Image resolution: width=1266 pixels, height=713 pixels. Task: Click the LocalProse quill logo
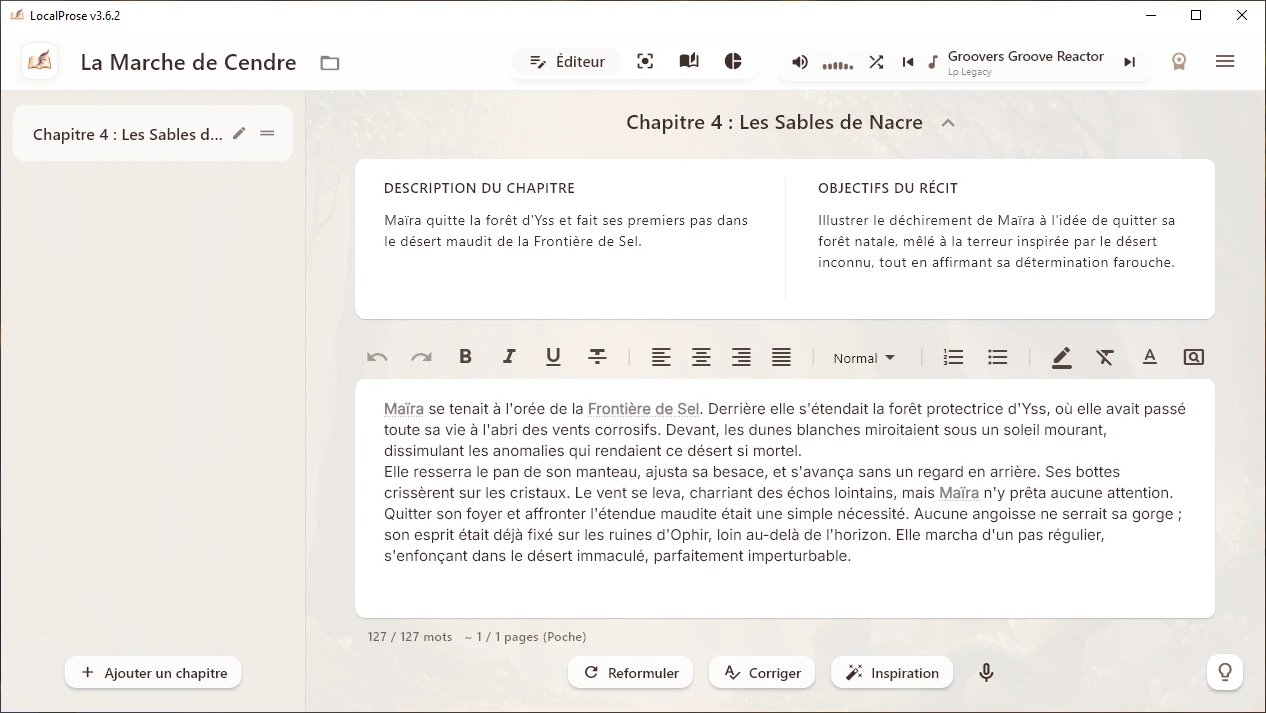[40, 62]
